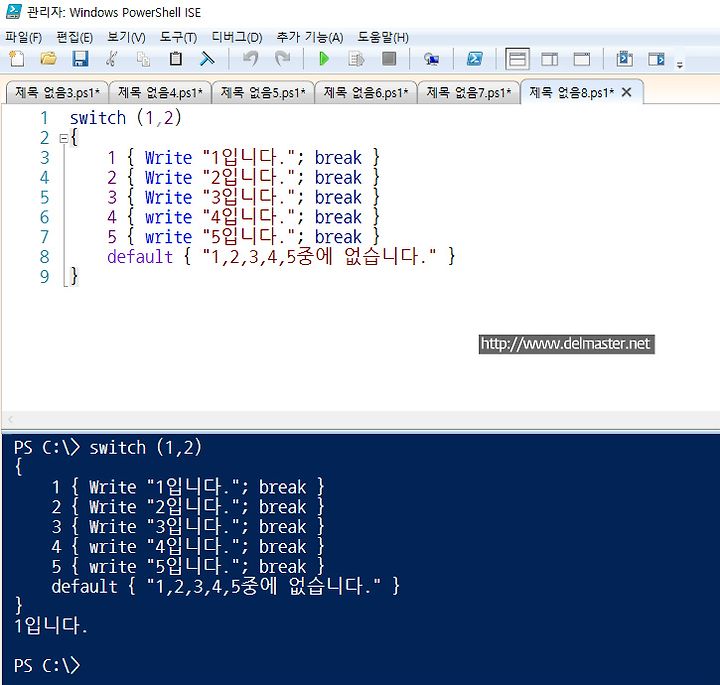Click the console output line 1입니다.
The height and width of the screenshot is (685, 720).
(51, 625)
